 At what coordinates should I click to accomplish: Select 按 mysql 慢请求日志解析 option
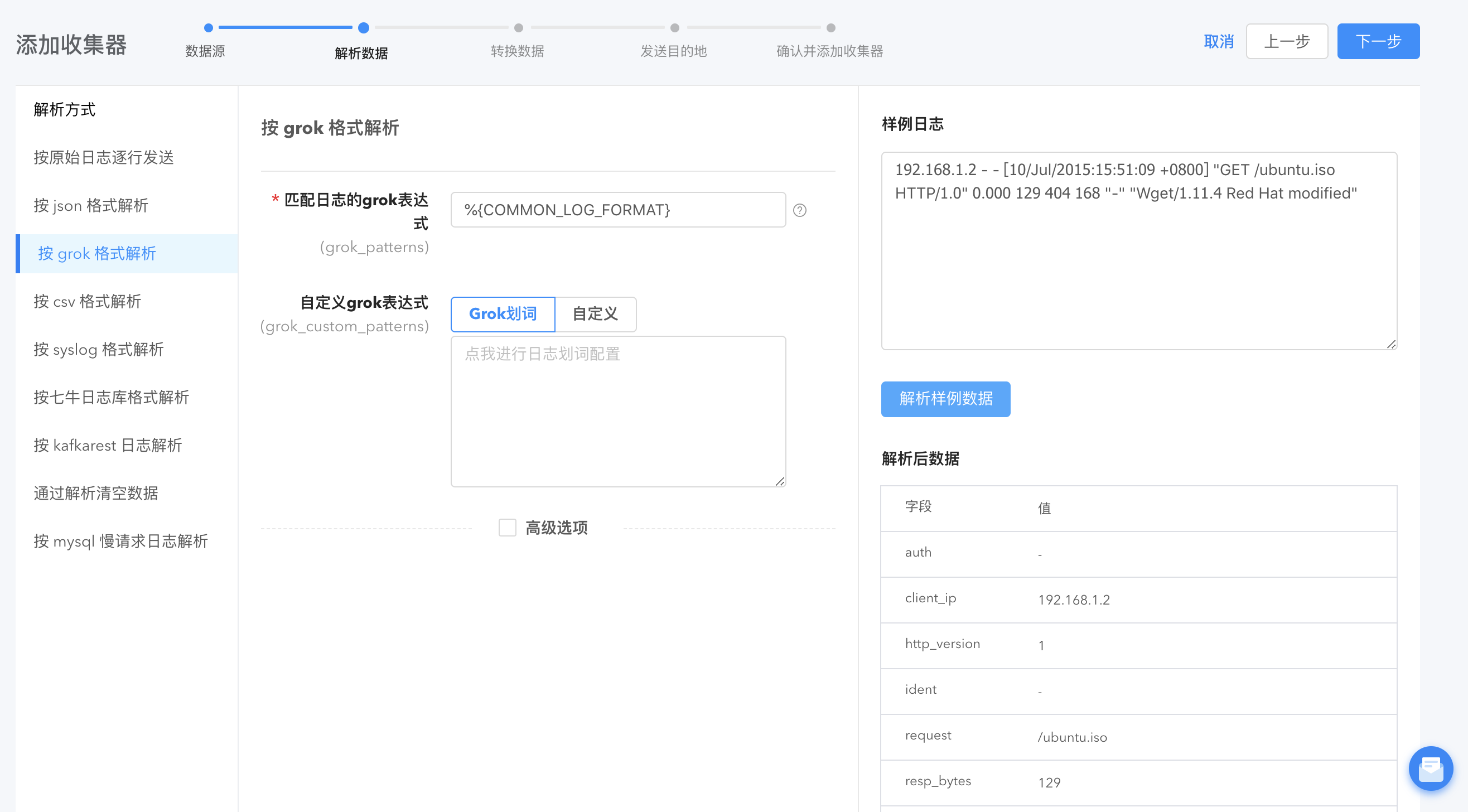click(127, 541)
